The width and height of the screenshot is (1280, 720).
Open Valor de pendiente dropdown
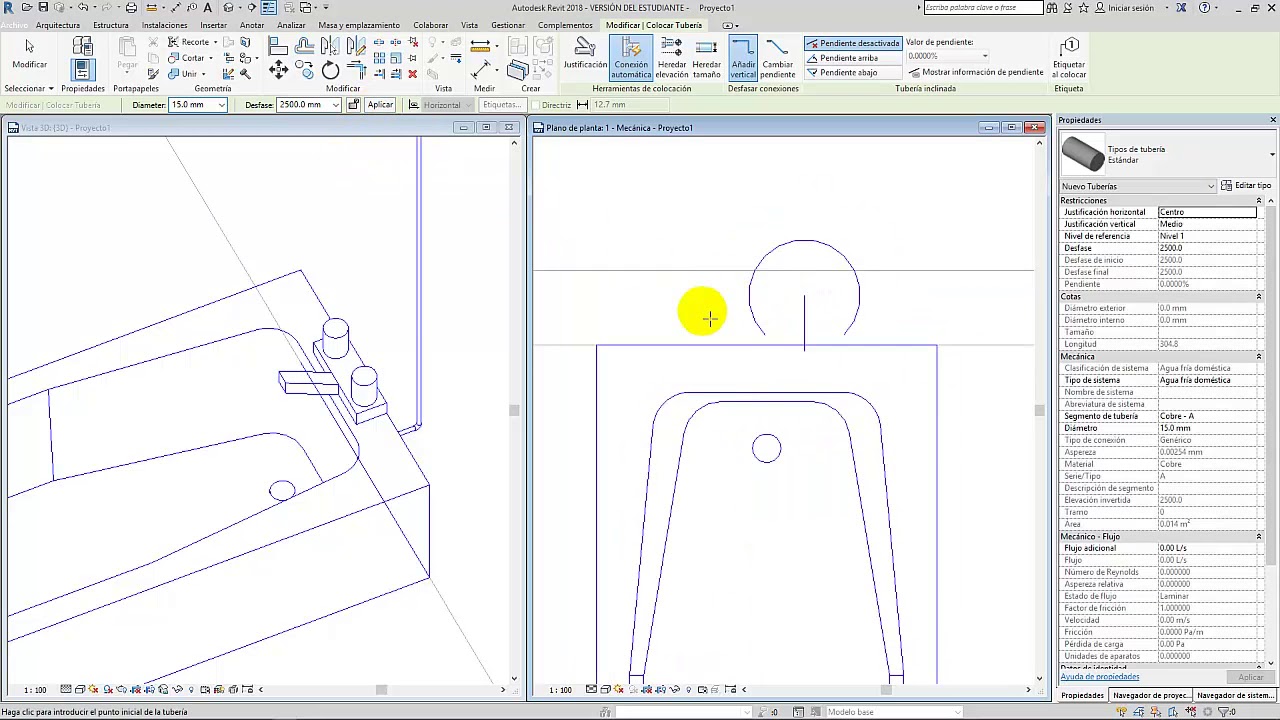[x=984, y=56]
